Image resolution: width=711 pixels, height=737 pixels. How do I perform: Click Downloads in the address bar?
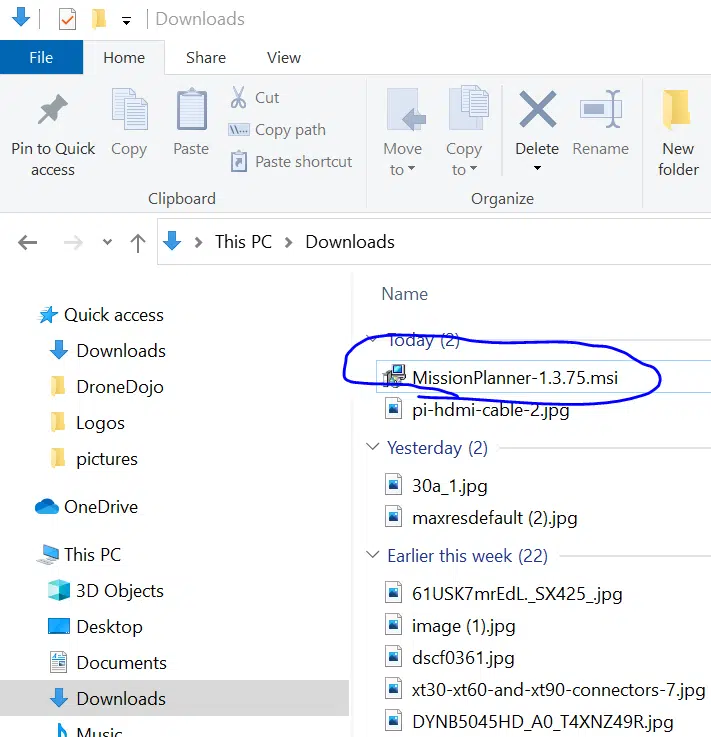pyautogui.click(x=350, y=242)
